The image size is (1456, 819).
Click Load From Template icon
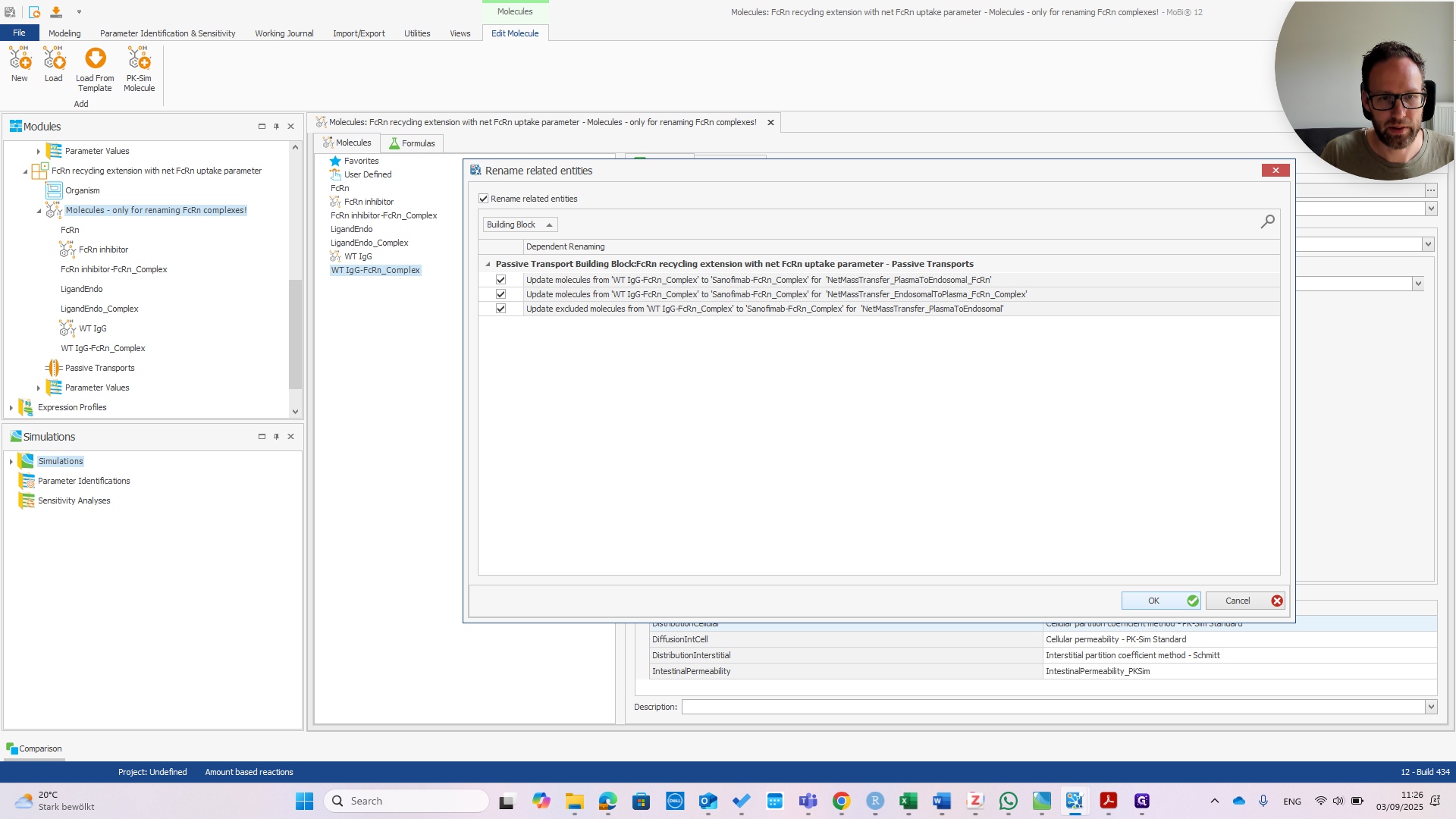[x=95, y=59]
